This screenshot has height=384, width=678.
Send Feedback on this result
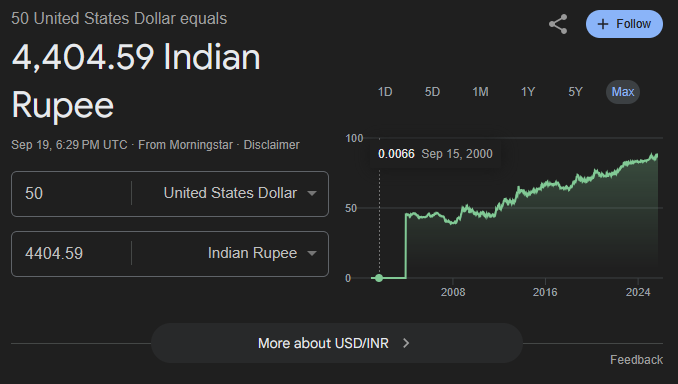pyautogui.click(x=636, y=360)
